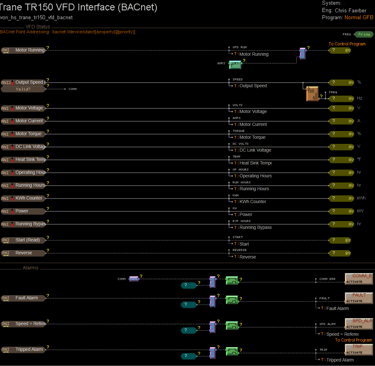The width and height of the screenshot is (375, 366).
Task: Click the purple logic gate in Tripped Alarm row
Action: [213, 353]
